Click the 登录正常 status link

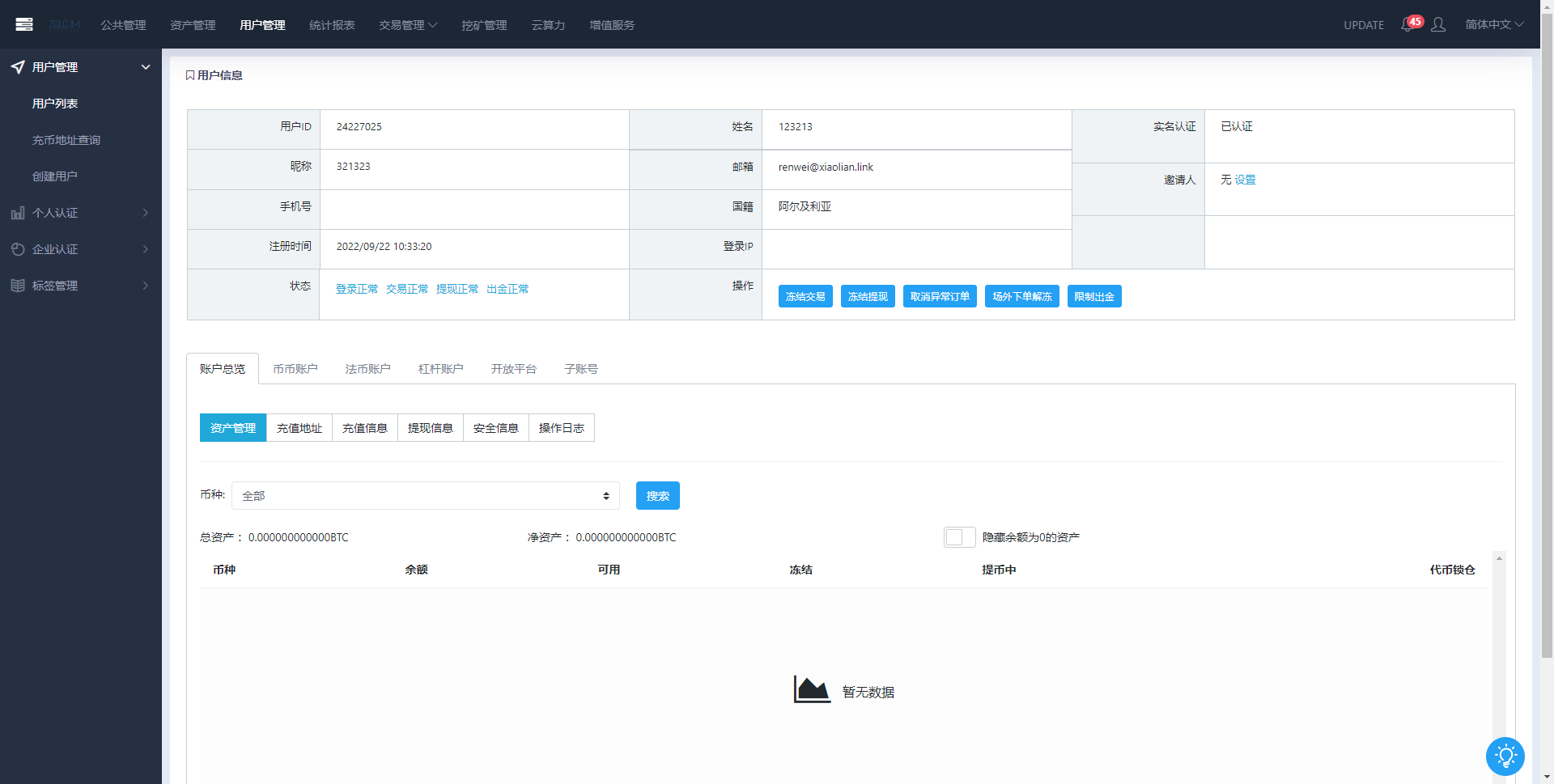pyautogui.click(x=357, y=289)
